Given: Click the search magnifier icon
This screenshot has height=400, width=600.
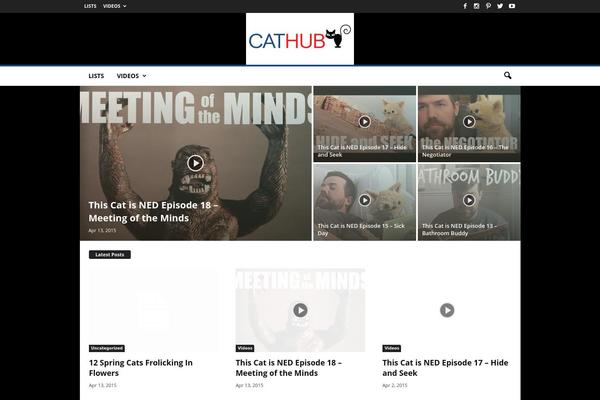Looking at the screenshot, I should 507,75.
